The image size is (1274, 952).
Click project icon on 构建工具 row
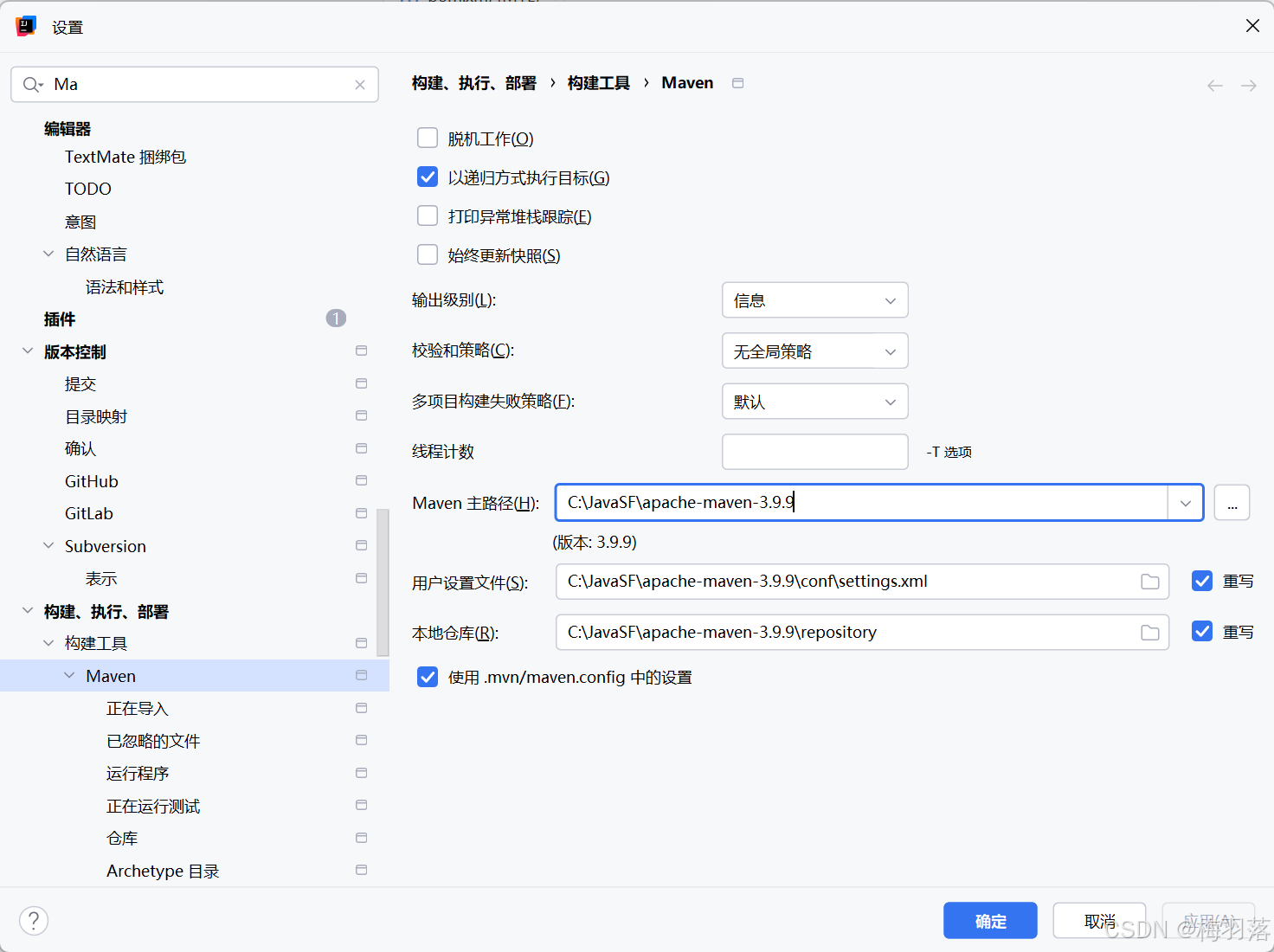coord(362,643)
